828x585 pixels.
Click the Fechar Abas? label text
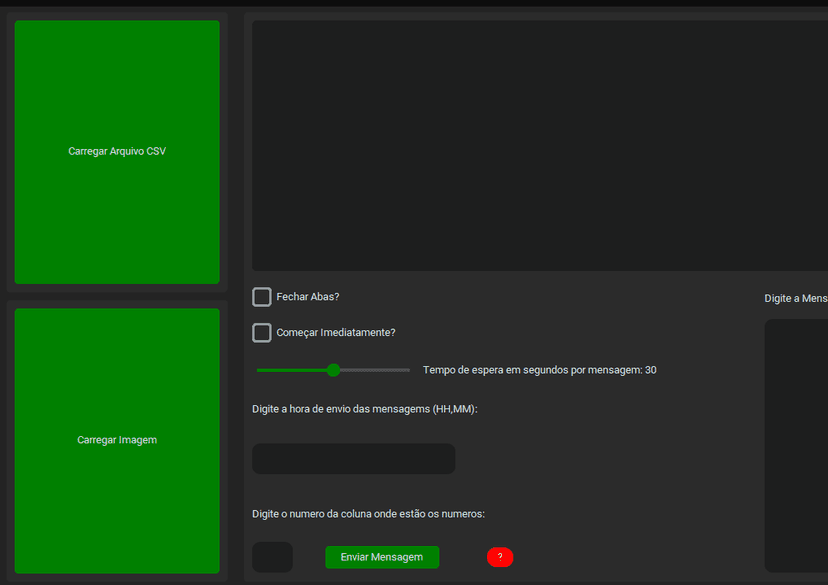(308, 297)
